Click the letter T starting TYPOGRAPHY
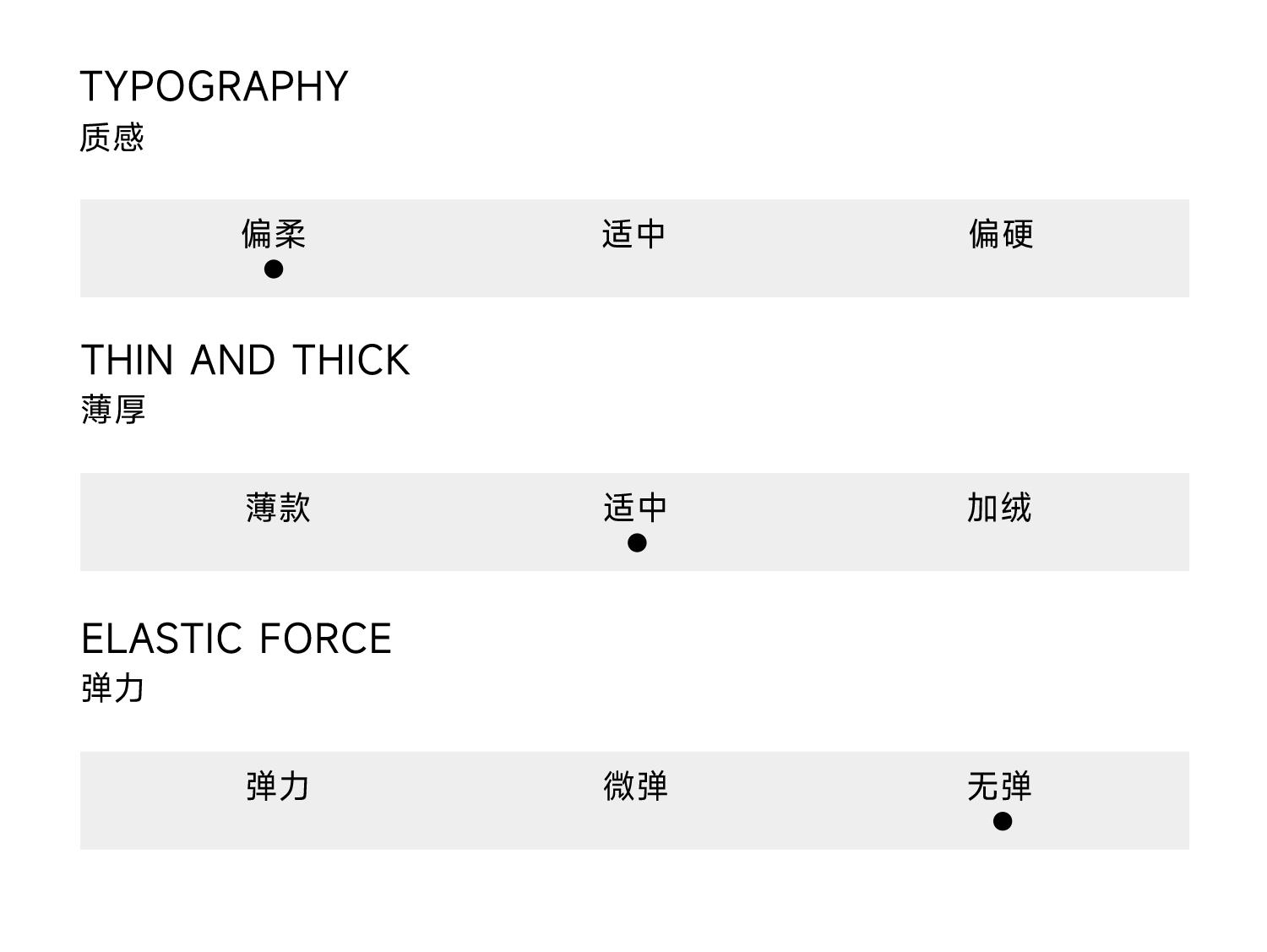This screenshot has height=952, width=1267. point(91,87)
